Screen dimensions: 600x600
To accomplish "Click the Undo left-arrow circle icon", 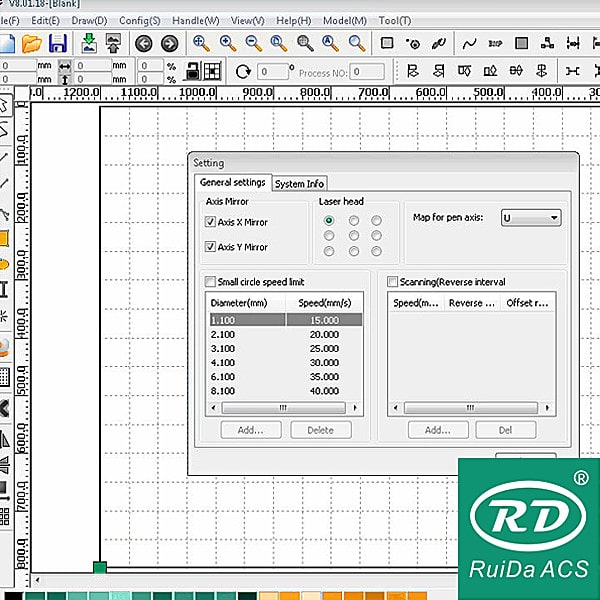I will (x=144, y=43).
